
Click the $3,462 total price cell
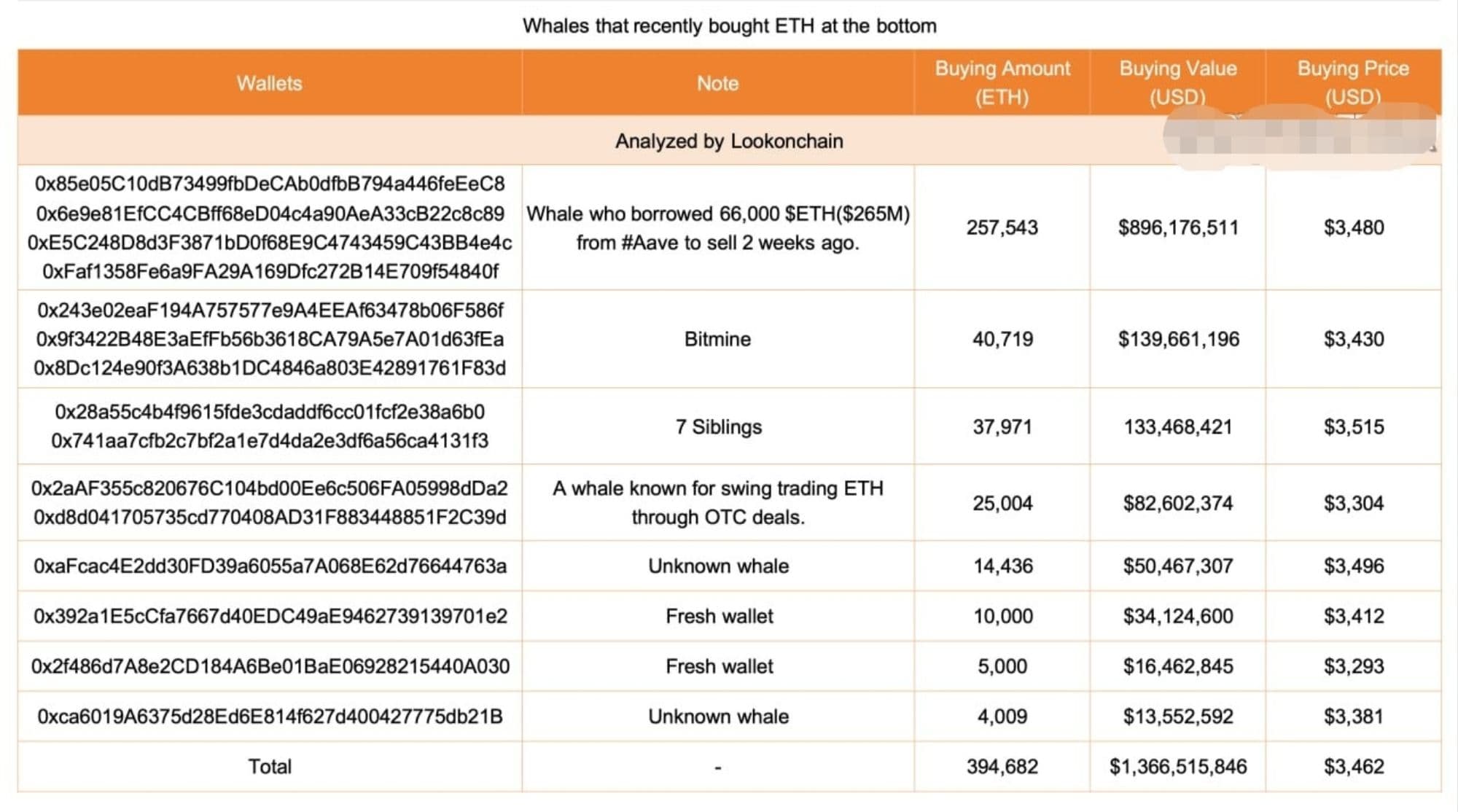coord(1354,767)
